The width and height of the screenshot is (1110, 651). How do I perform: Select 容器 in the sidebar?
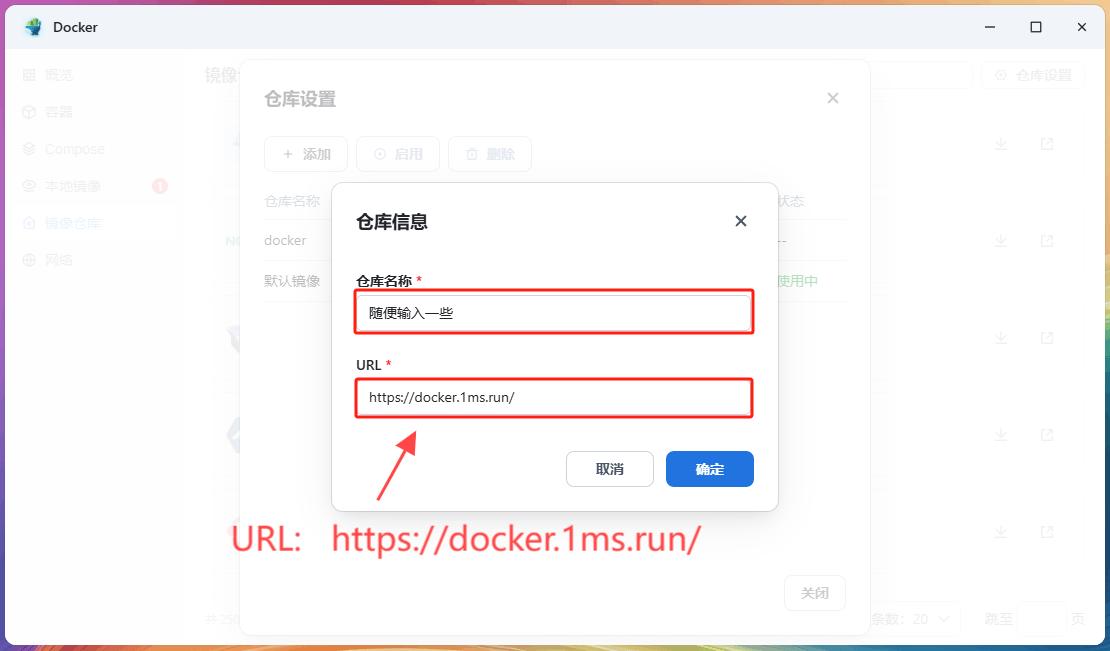pyautogui.click(x=58, y=112)
